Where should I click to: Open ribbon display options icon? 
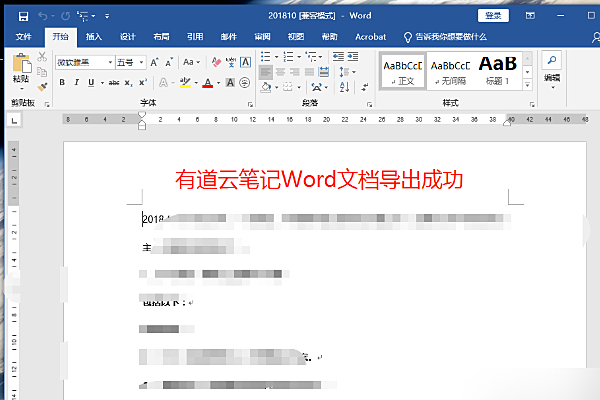530,16
